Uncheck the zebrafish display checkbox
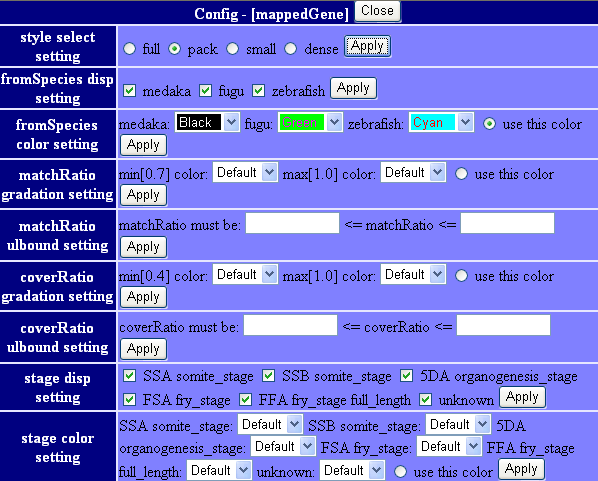Viewport: 598px width, 481px height. 258,90
